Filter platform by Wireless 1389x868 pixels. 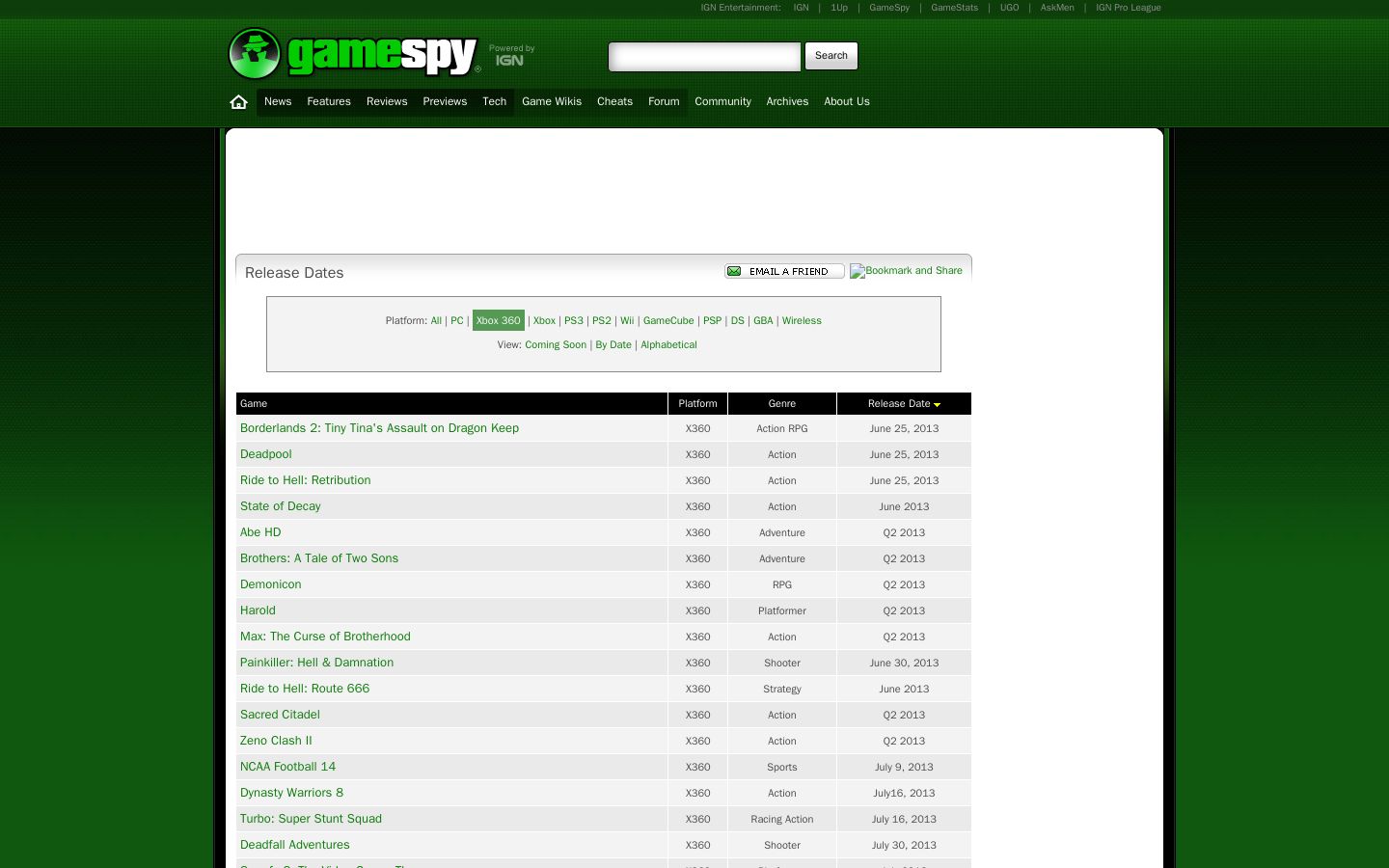(802, 321)
